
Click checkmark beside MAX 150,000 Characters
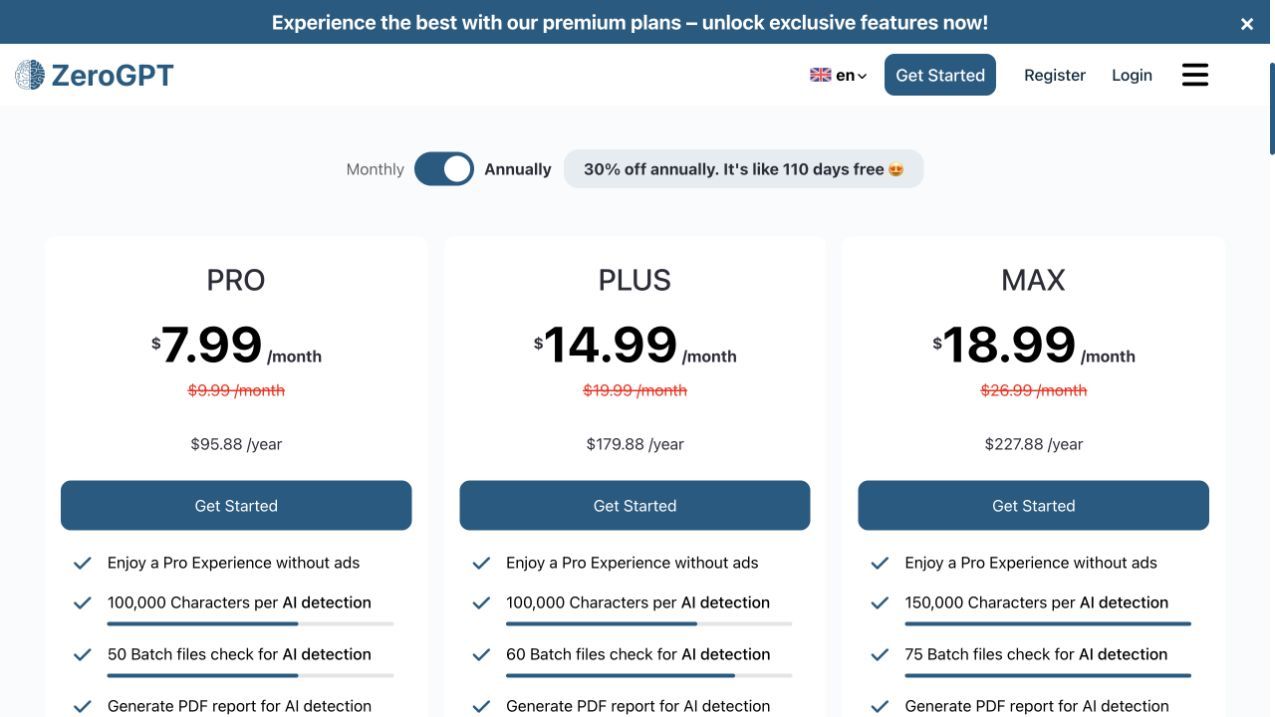[880, 603]
